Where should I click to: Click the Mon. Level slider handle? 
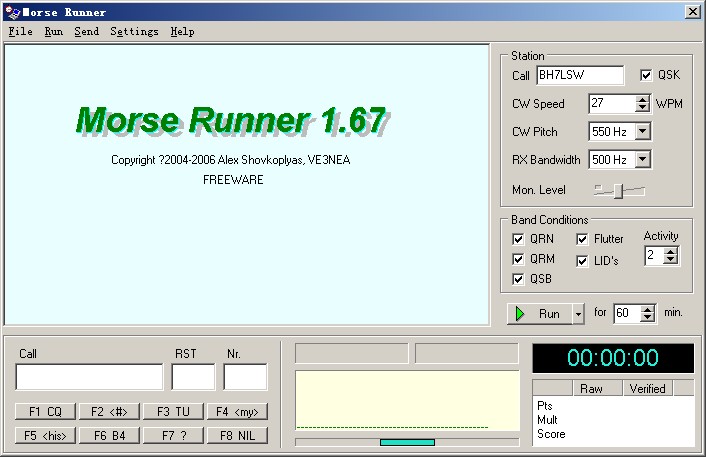pyautogui.click(x=619, y=191)
